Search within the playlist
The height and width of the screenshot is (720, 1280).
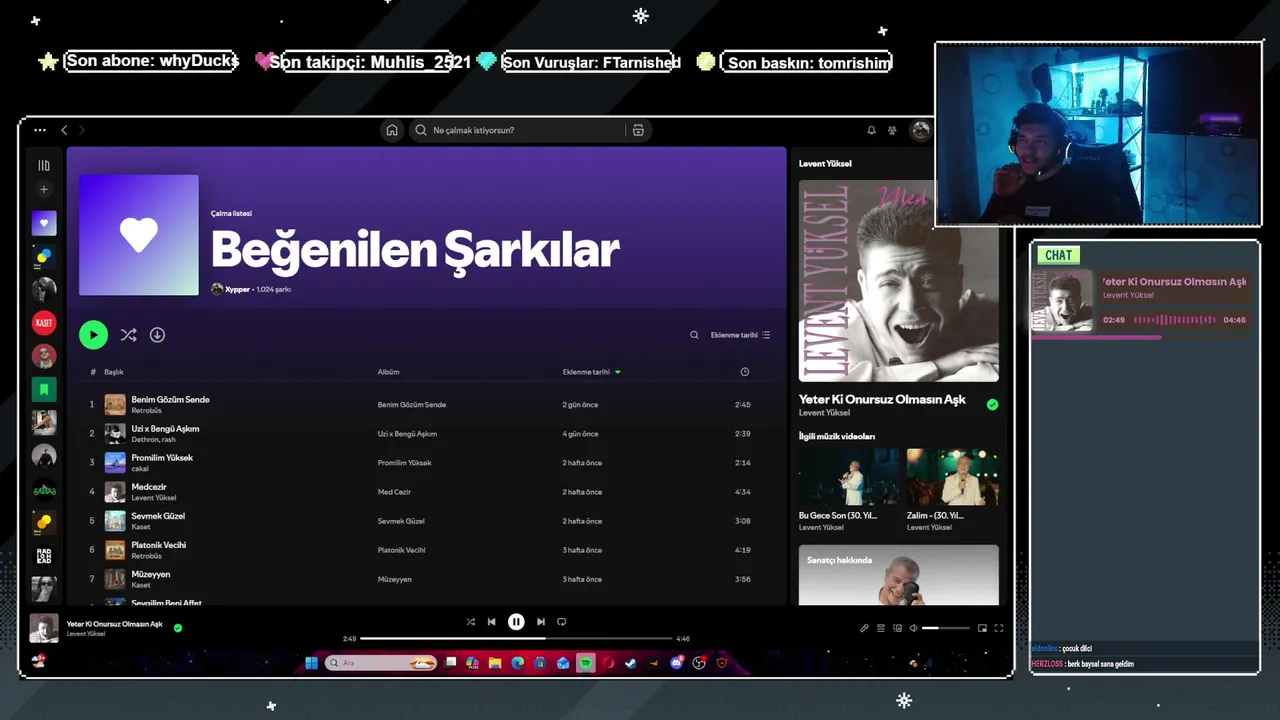tap(694, 335)
